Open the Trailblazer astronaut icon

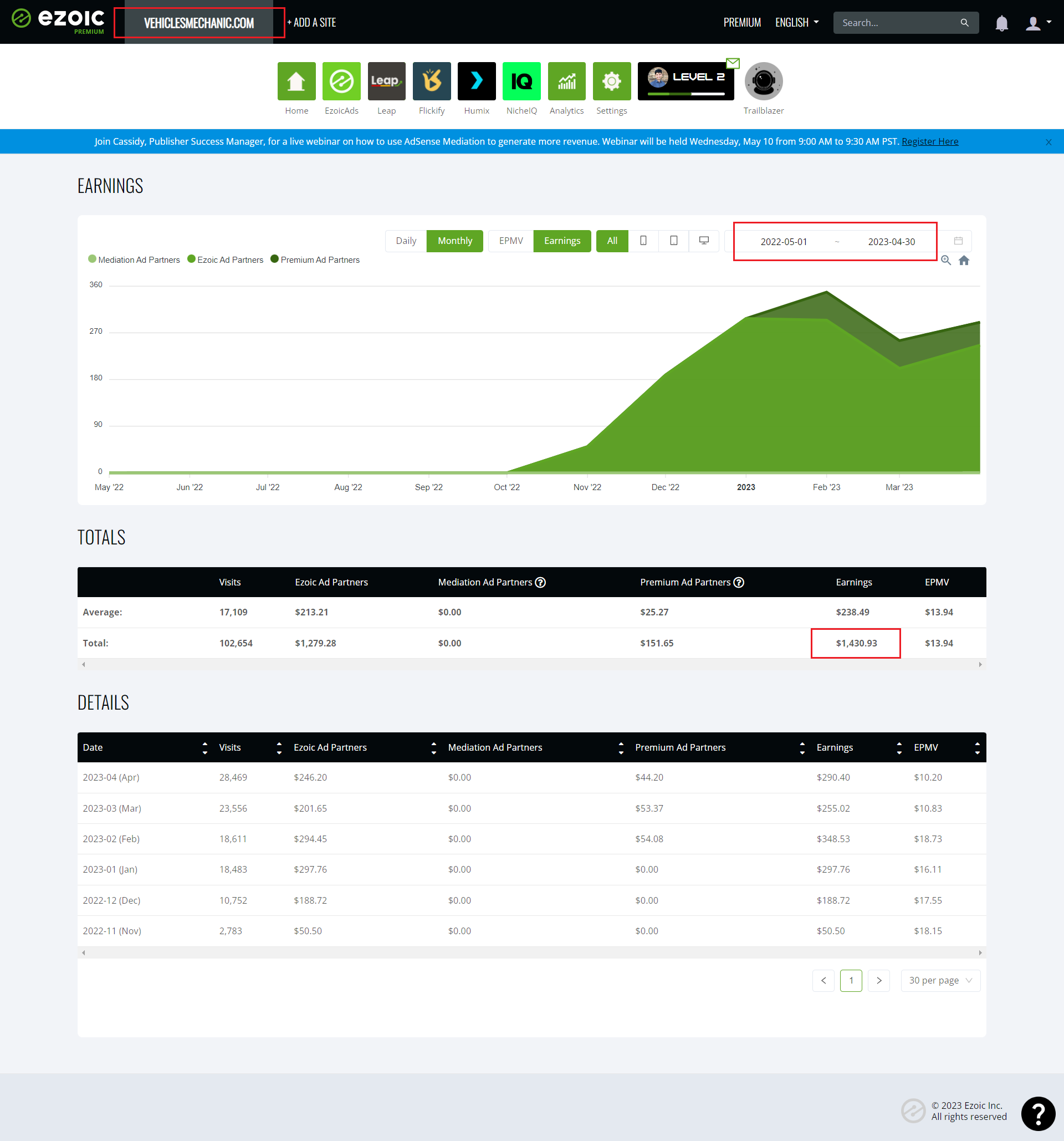tap(764, 81)
